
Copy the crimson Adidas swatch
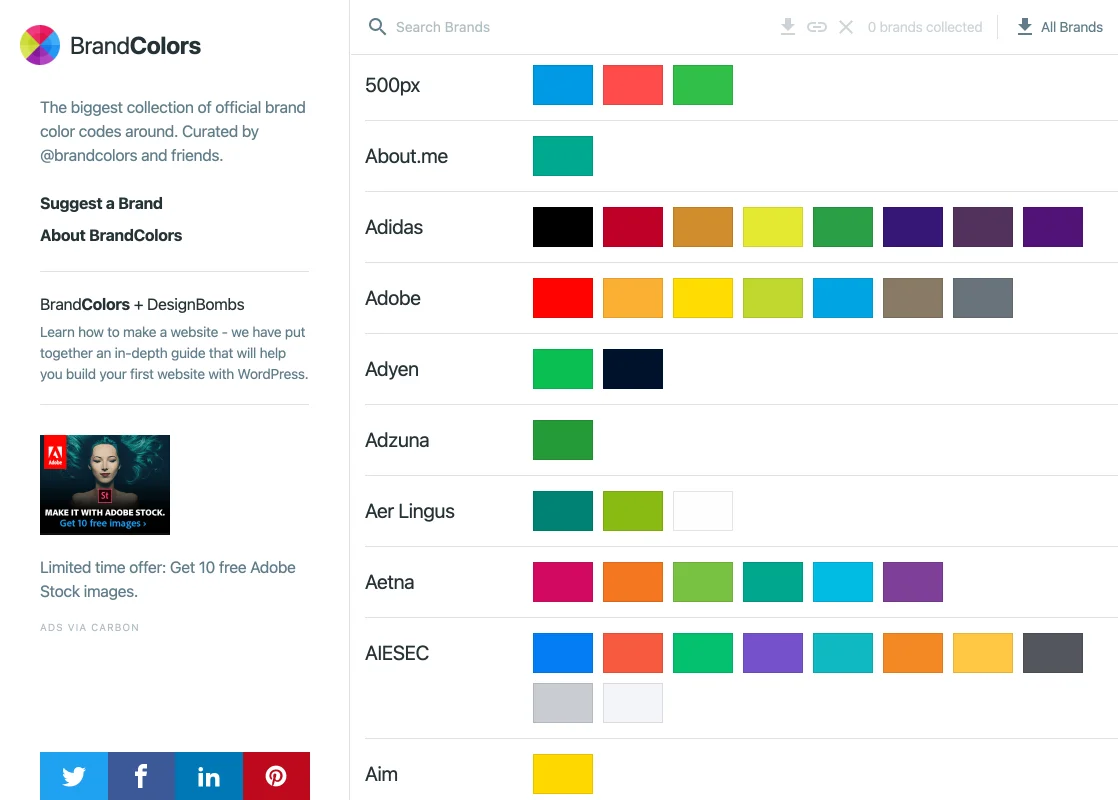tap(632, 227)
